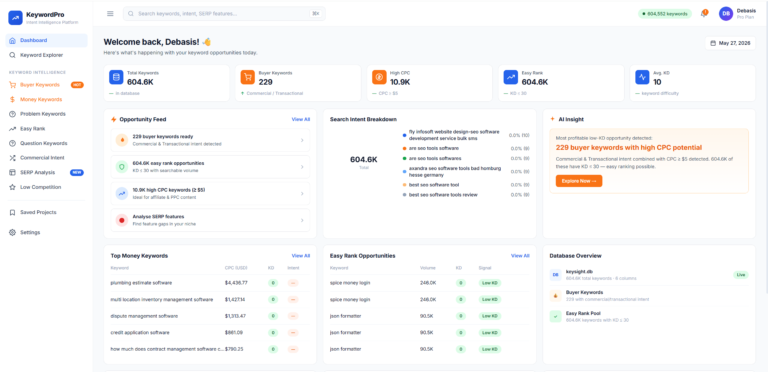This screenshot has height=372, width=768.
Task: Click the HOT badge beside Buyer Keywords
Action: click(x=77, y=85)
